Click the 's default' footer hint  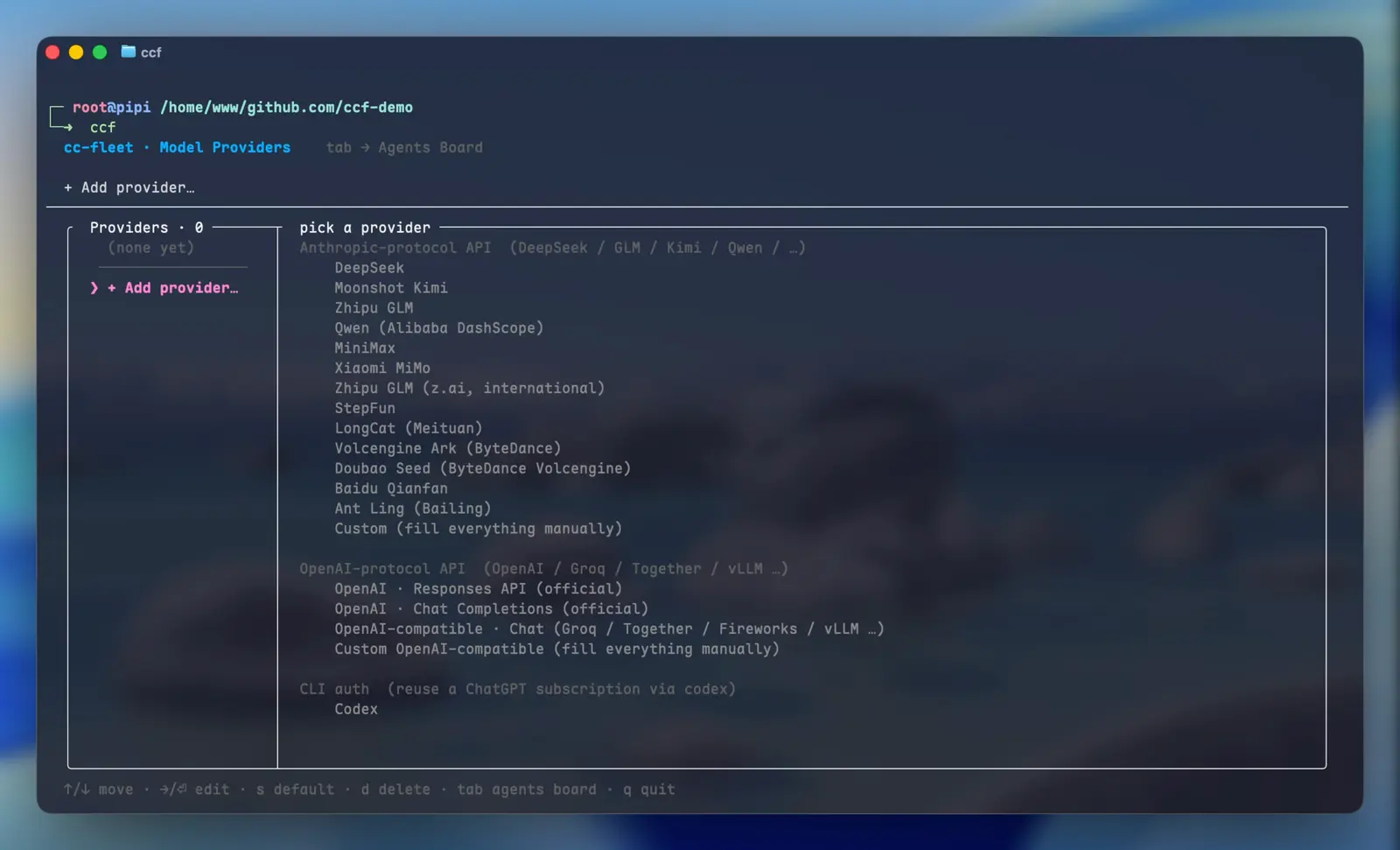tap(295, 790)
